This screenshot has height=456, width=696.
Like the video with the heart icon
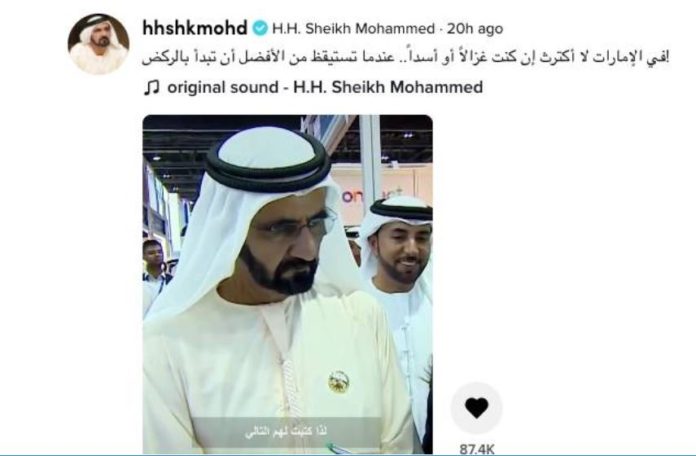pyautogui.click(x=477, y=408)
